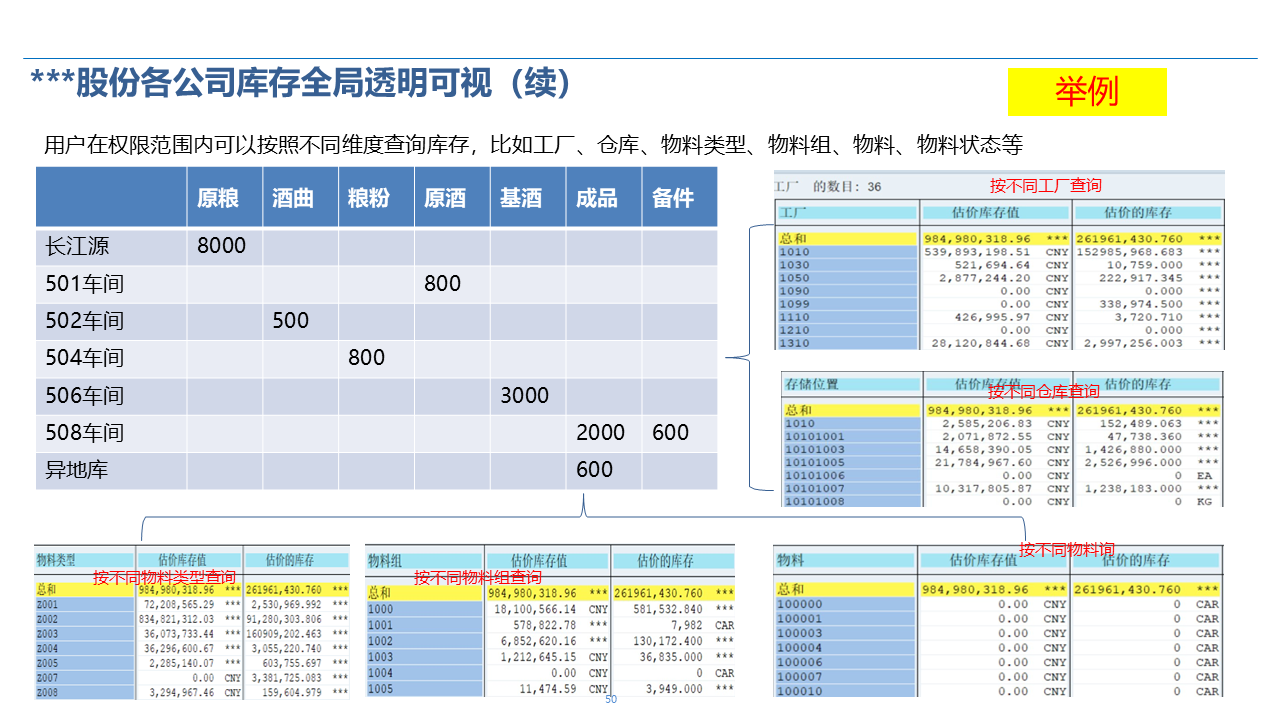Select the 600 value in 异地库 row

595,470
